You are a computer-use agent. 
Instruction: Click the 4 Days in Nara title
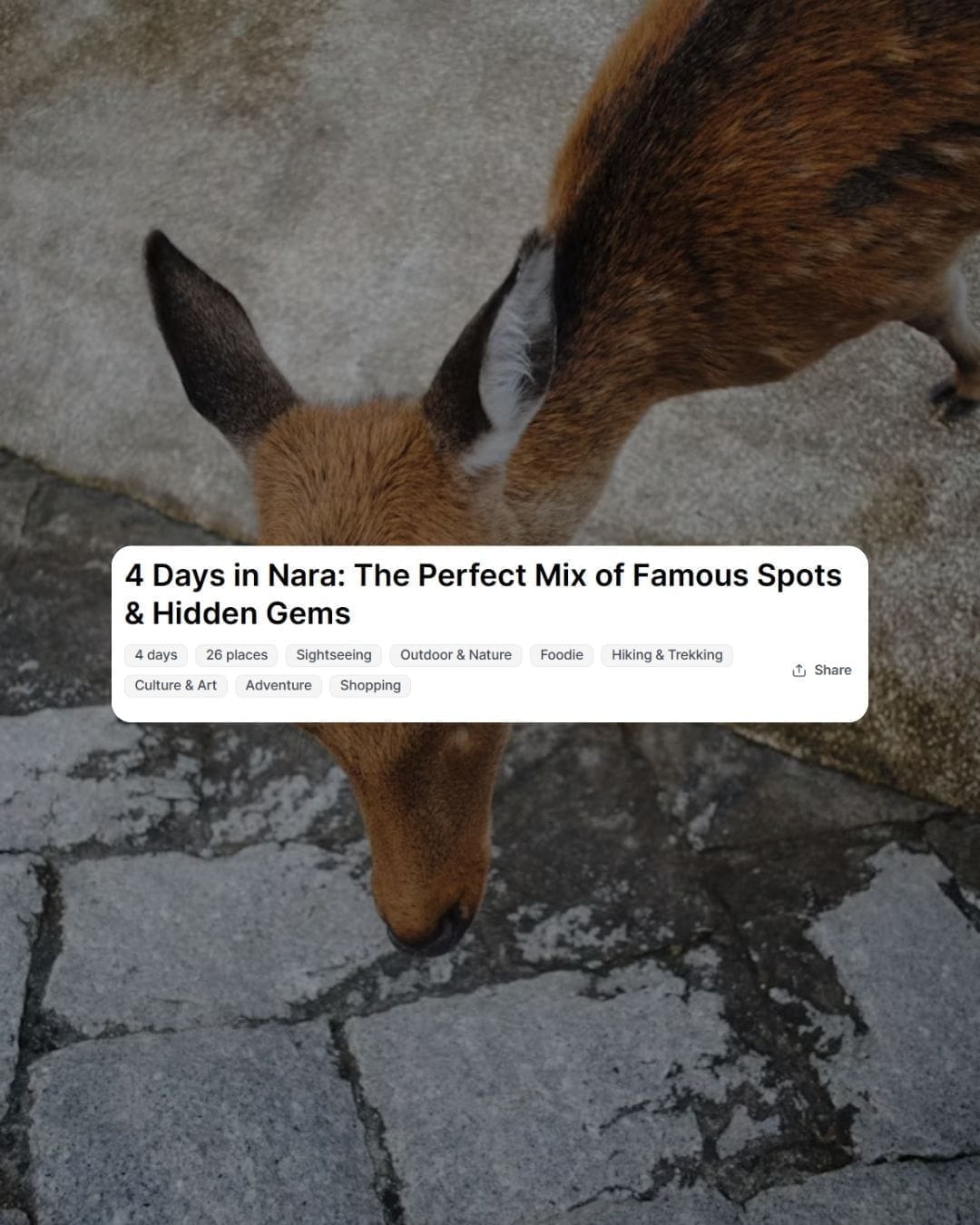[484, 575]
